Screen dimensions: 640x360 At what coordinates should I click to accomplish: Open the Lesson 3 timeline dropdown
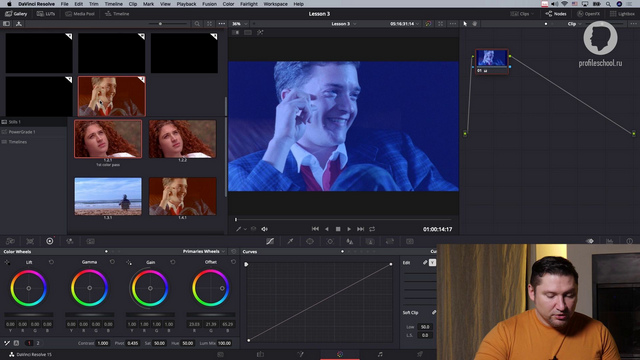click(343, 24)
